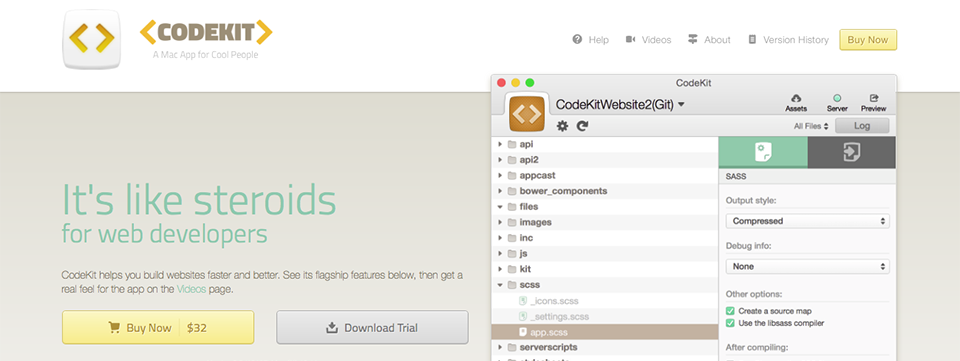Click the shopping cart icon
Viewport: 960px width, 361px height.
[114, 328]
